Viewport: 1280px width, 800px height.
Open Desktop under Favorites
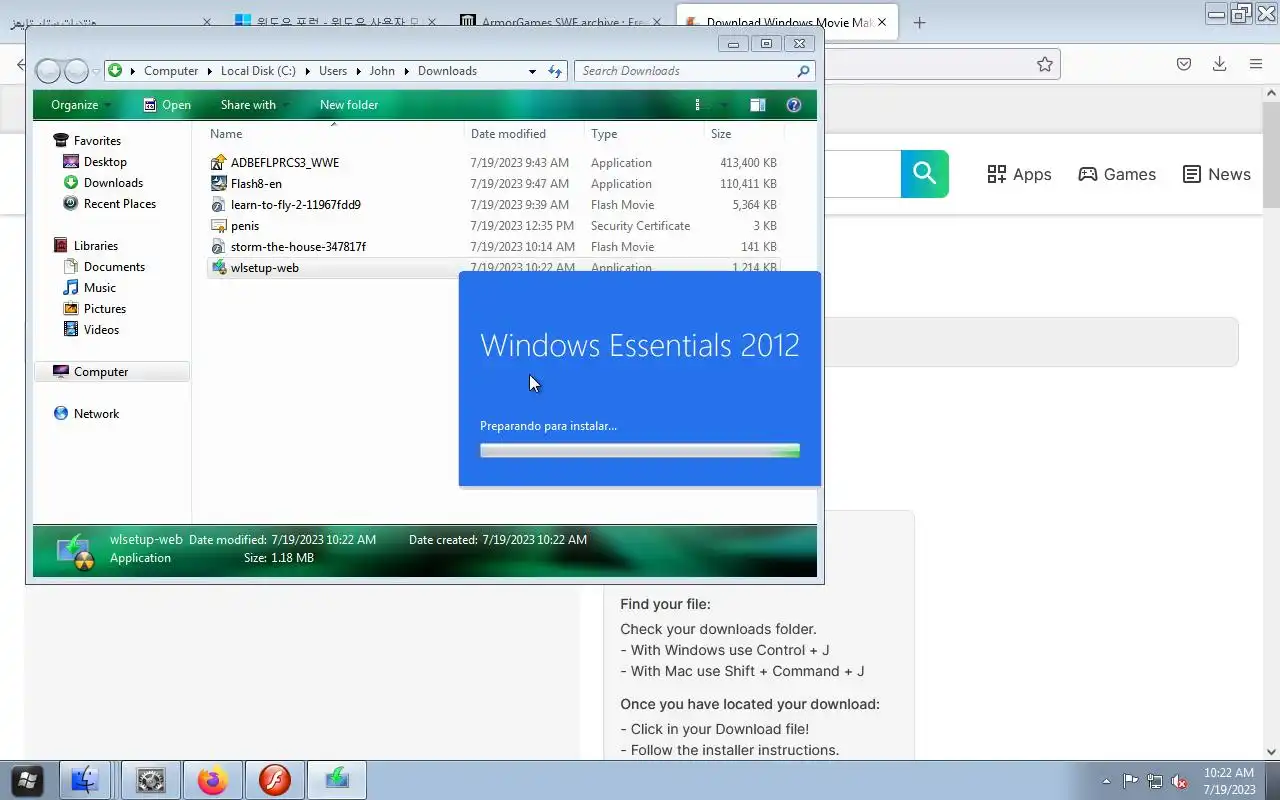[105, 162]
